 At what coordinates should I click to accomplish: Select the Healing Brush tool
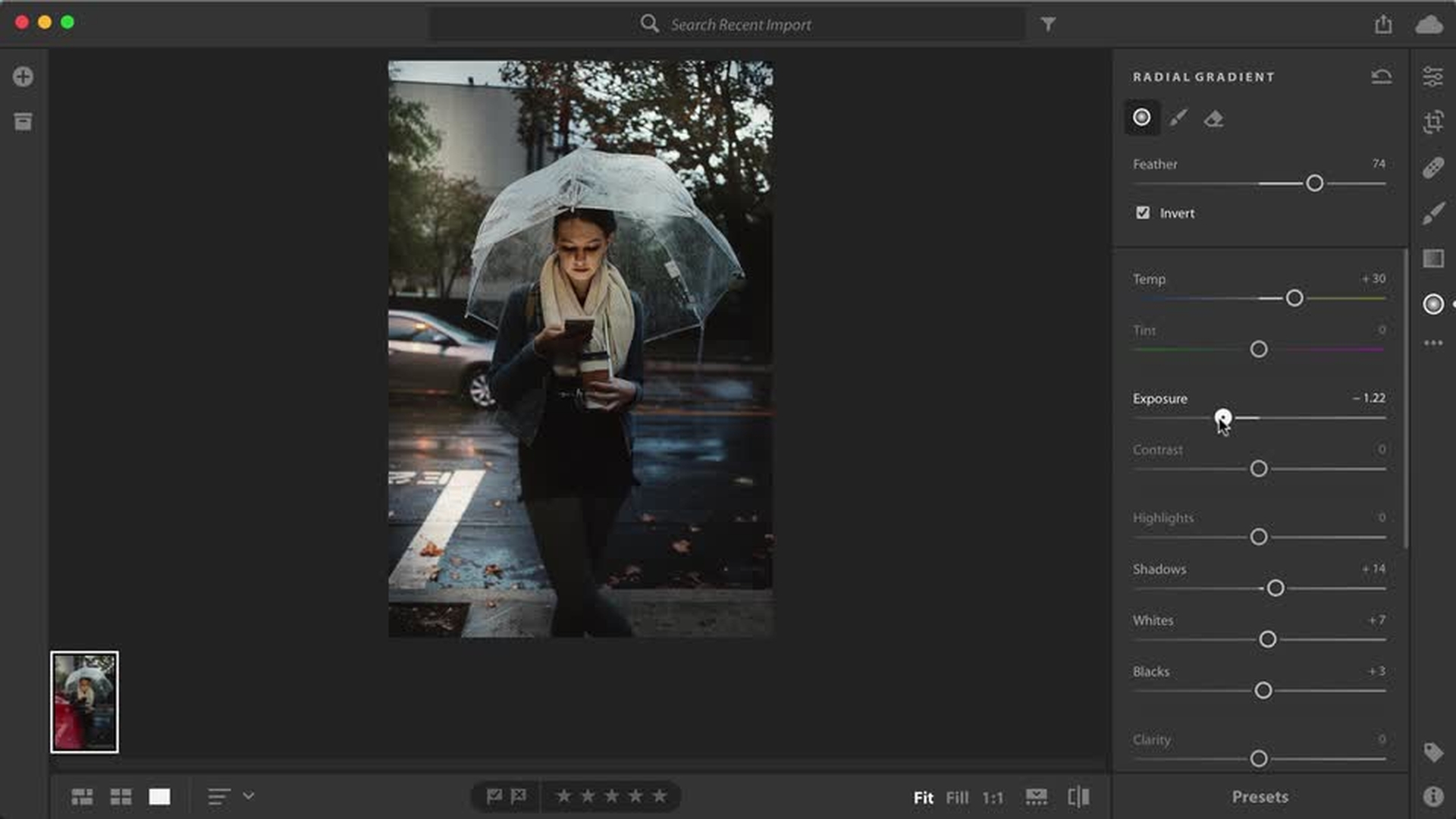coord(1432,168)
